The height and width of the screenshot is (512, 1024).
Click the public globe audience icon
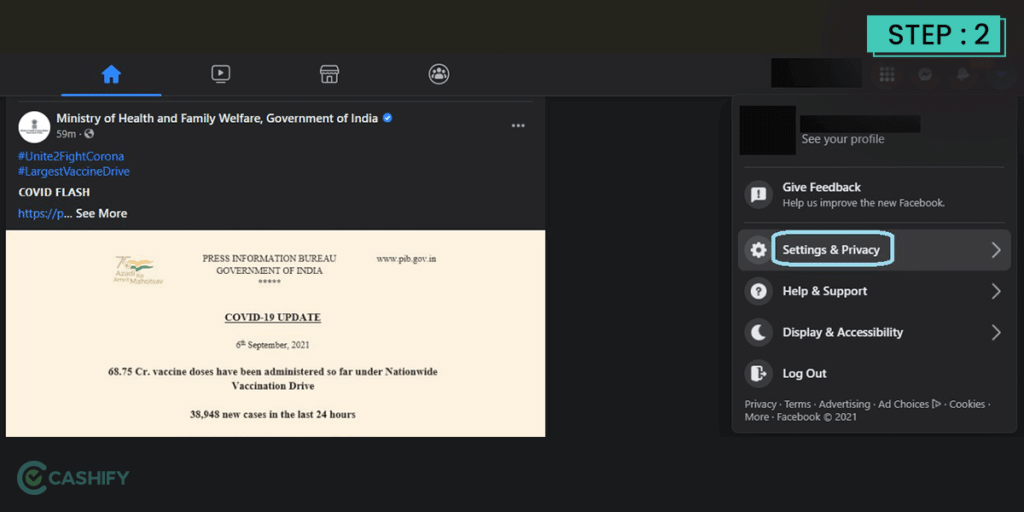(89, 134)
